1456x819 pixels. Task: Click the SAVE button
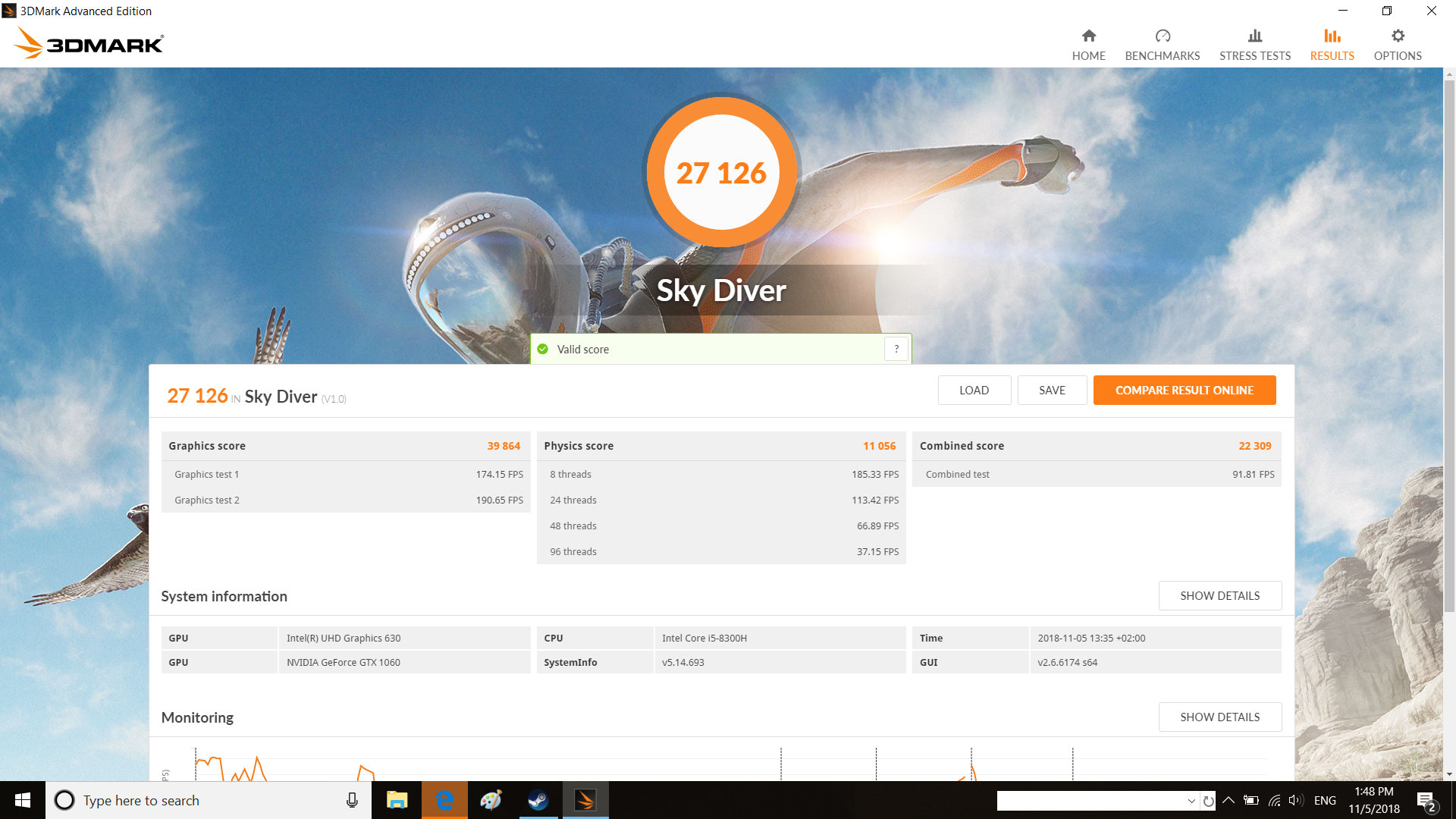pos(1052,390)
